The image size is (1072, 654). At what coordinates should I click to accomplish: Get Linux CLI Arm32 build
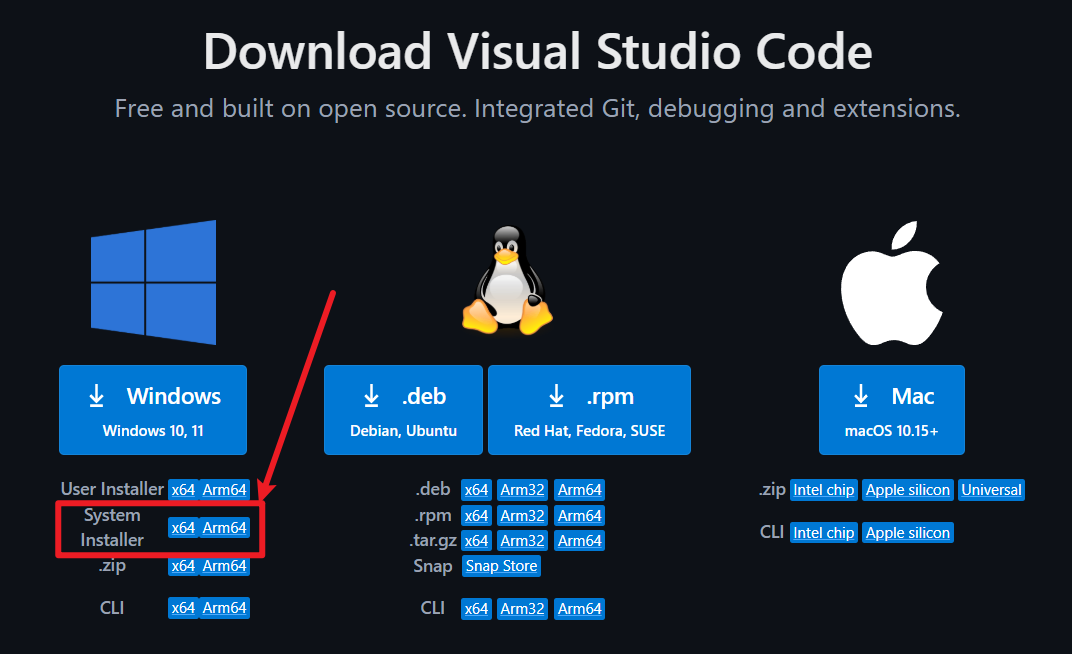point(522,608)
